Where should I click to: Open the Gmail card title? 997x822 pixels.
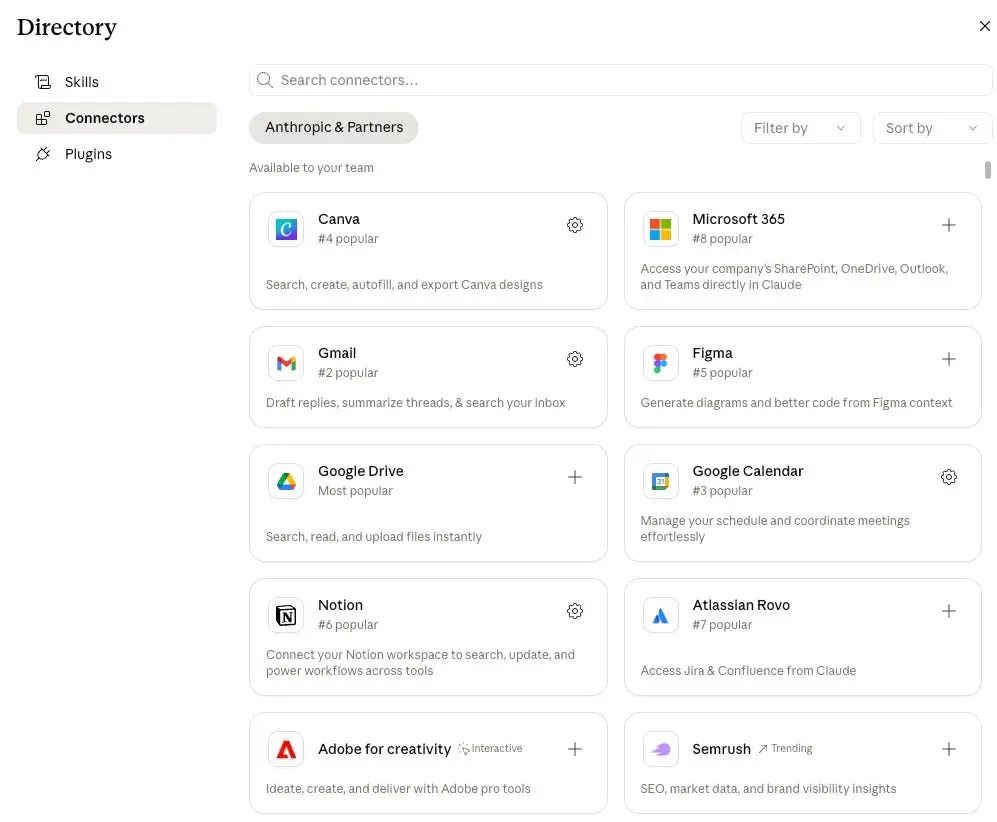(x=337, y=353)
